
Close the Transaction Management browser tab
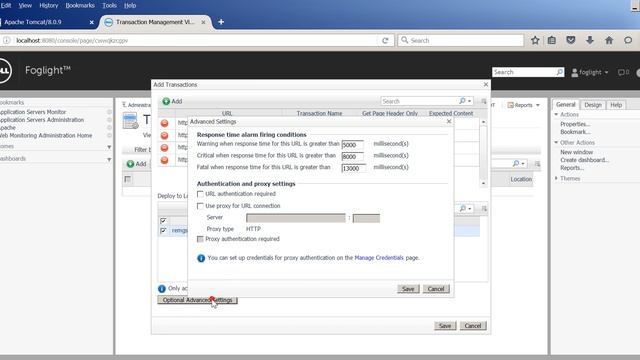coord(203,22)
